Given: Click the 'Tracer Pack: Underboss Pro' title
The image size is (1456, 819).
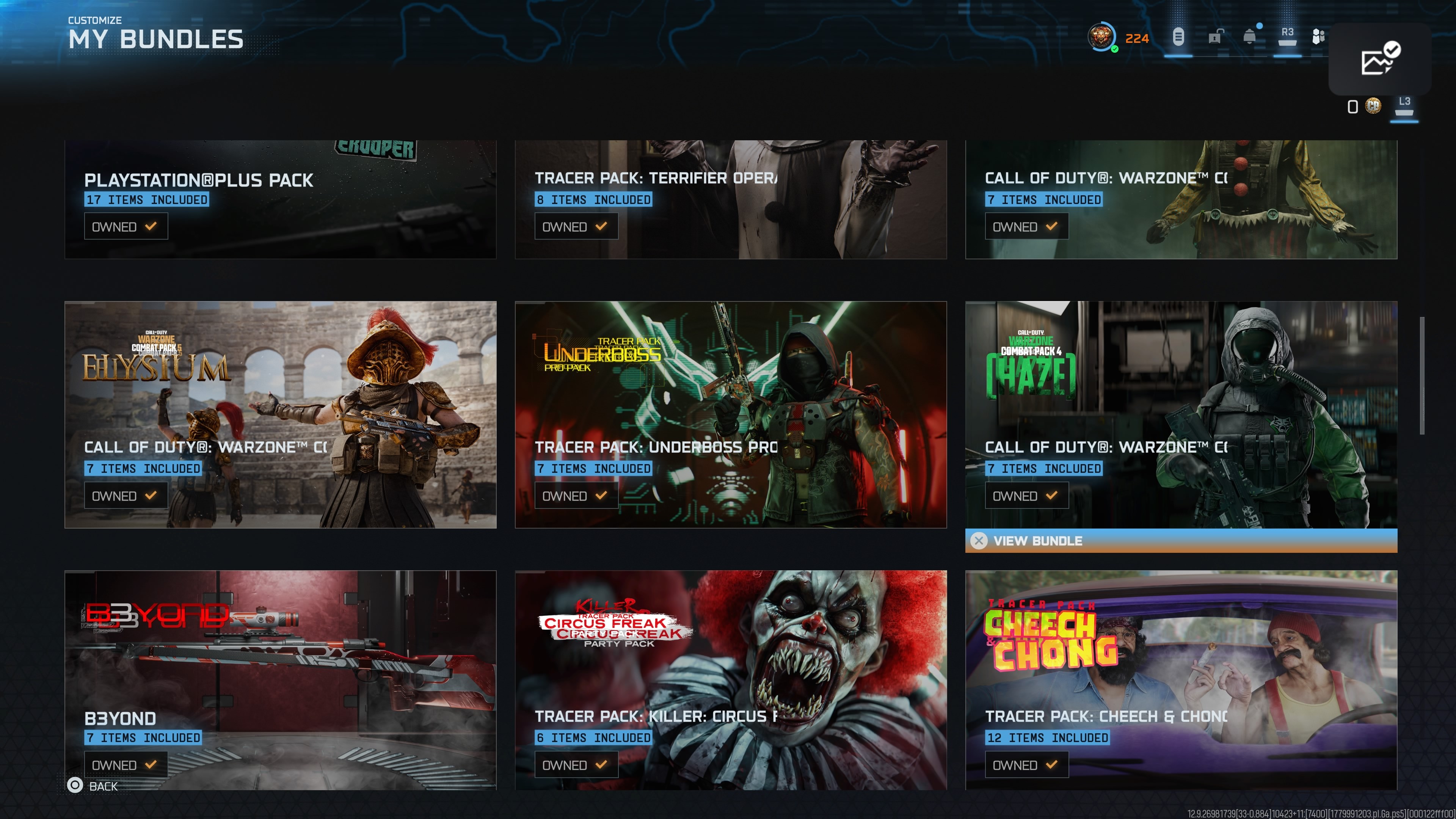Looking at the screenshot, I should pos(656,447).
